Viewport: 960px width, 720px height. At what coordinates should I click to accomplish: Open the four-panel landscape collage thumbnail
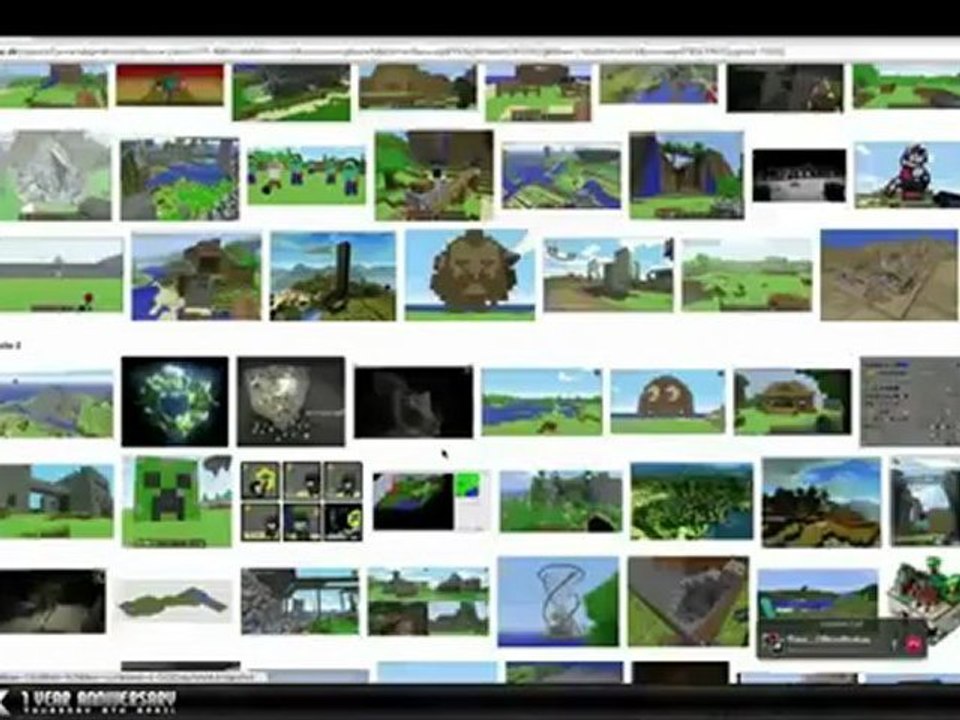click(x=429, y=601)
